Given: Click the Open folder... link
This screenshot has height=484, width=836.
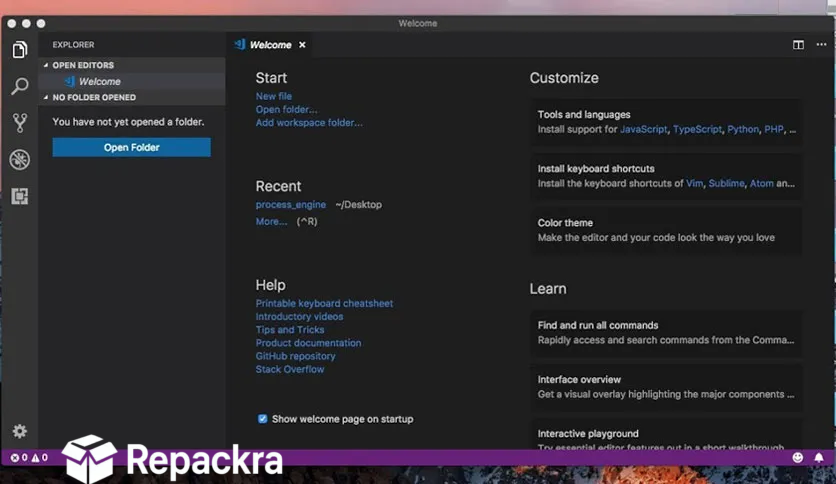Looking at the screenshot, I should tap(286, 109).
